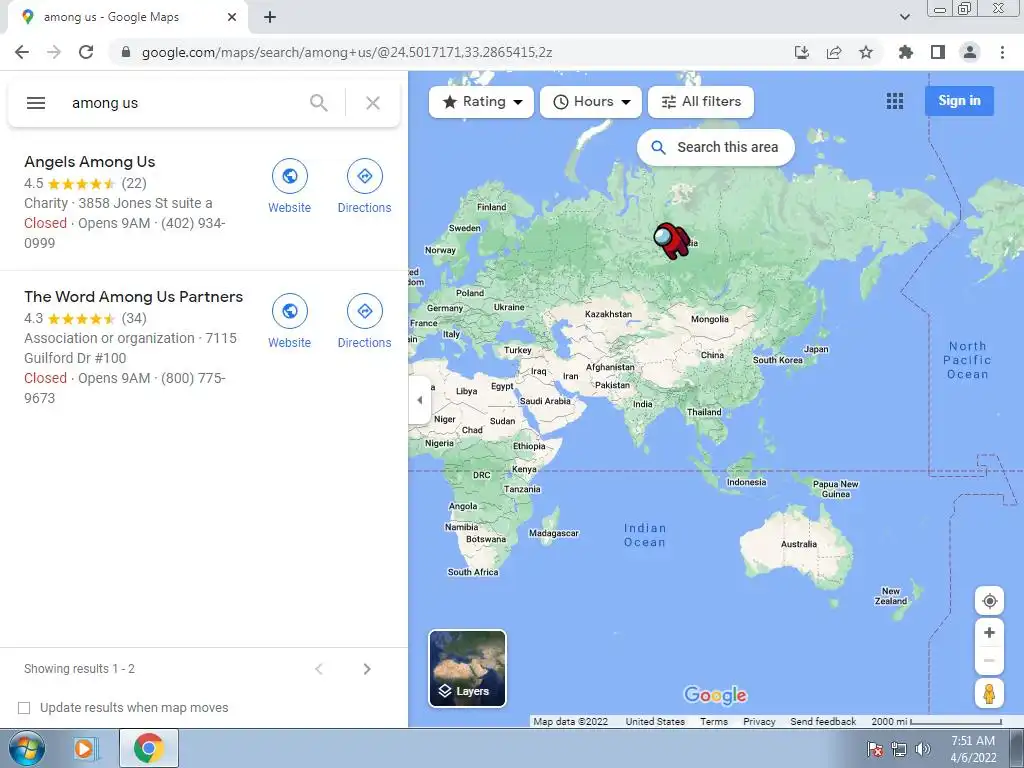Zoom out with the minus button
Screen dimensions: 1024x768
989,660
